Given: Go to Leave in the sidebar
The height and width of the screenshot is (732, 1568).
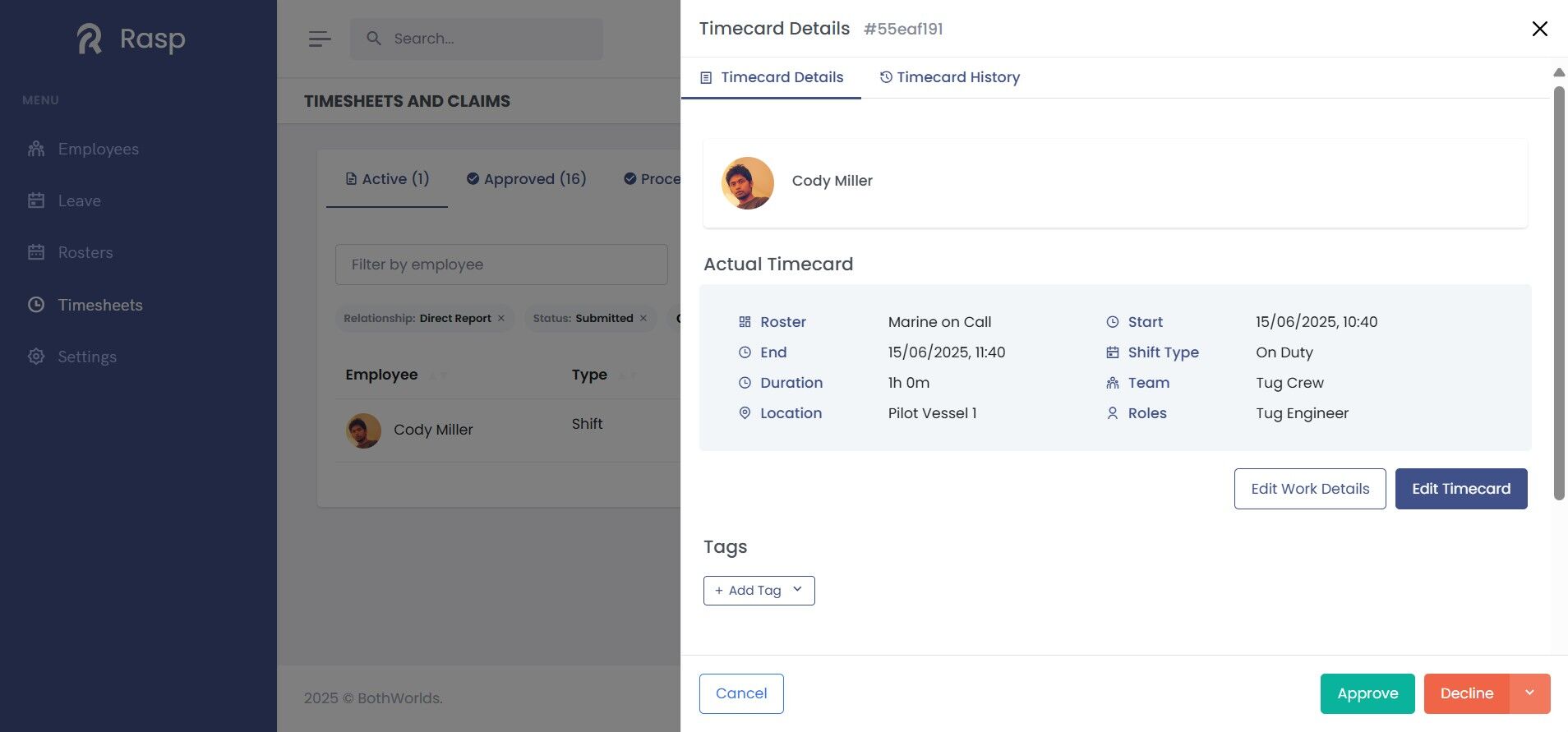Looking at the screenshot, I should click(79, 200).
